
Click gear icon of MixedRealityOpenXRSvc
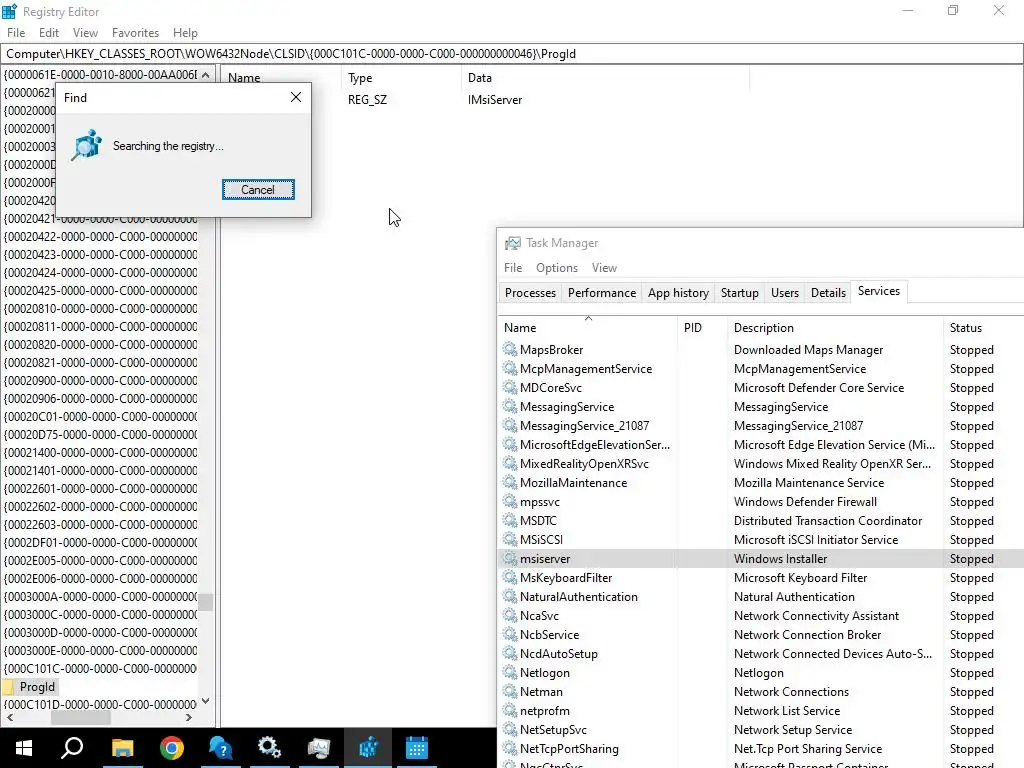(x=510, y=463)
